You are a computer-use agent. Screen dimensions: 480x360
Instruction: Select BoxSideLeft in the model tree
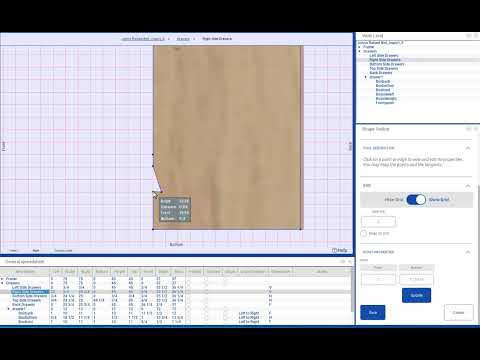pos(385,94)
